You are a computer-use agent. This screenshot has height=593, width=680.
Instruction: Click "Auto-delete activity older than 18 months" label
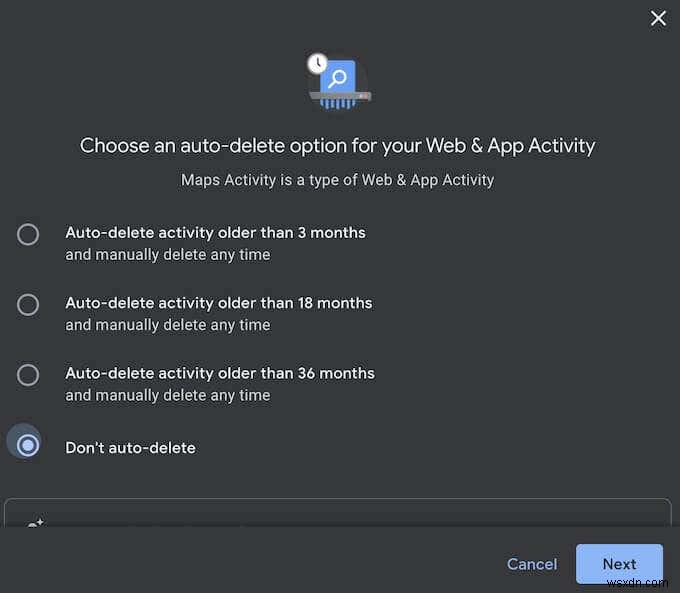point(218,302)
